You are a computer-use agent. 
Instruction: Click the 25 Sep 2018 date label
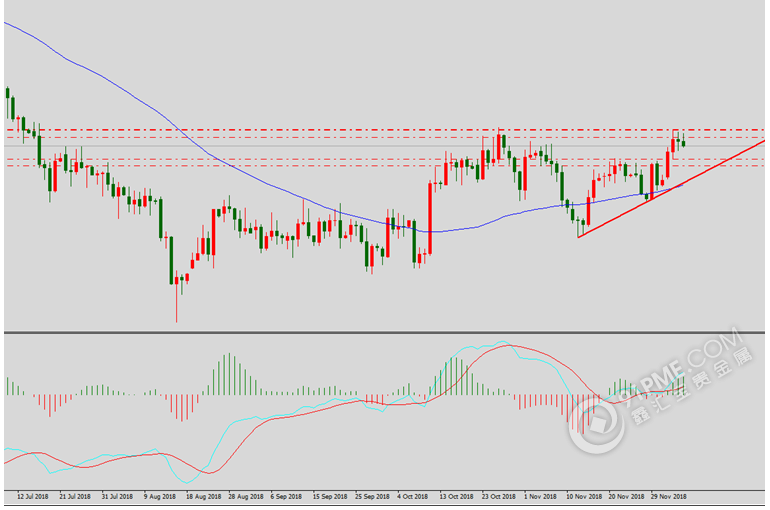[372, 496]
